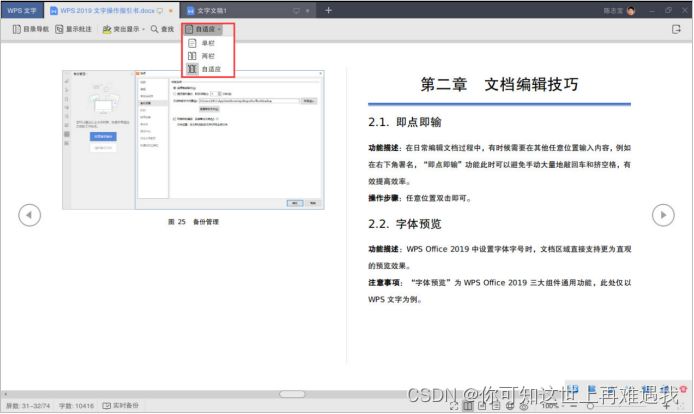The width and height of the screenshot is (694, 414).
Task: Click the 100% zoom level
Action: tap(550, 406)
